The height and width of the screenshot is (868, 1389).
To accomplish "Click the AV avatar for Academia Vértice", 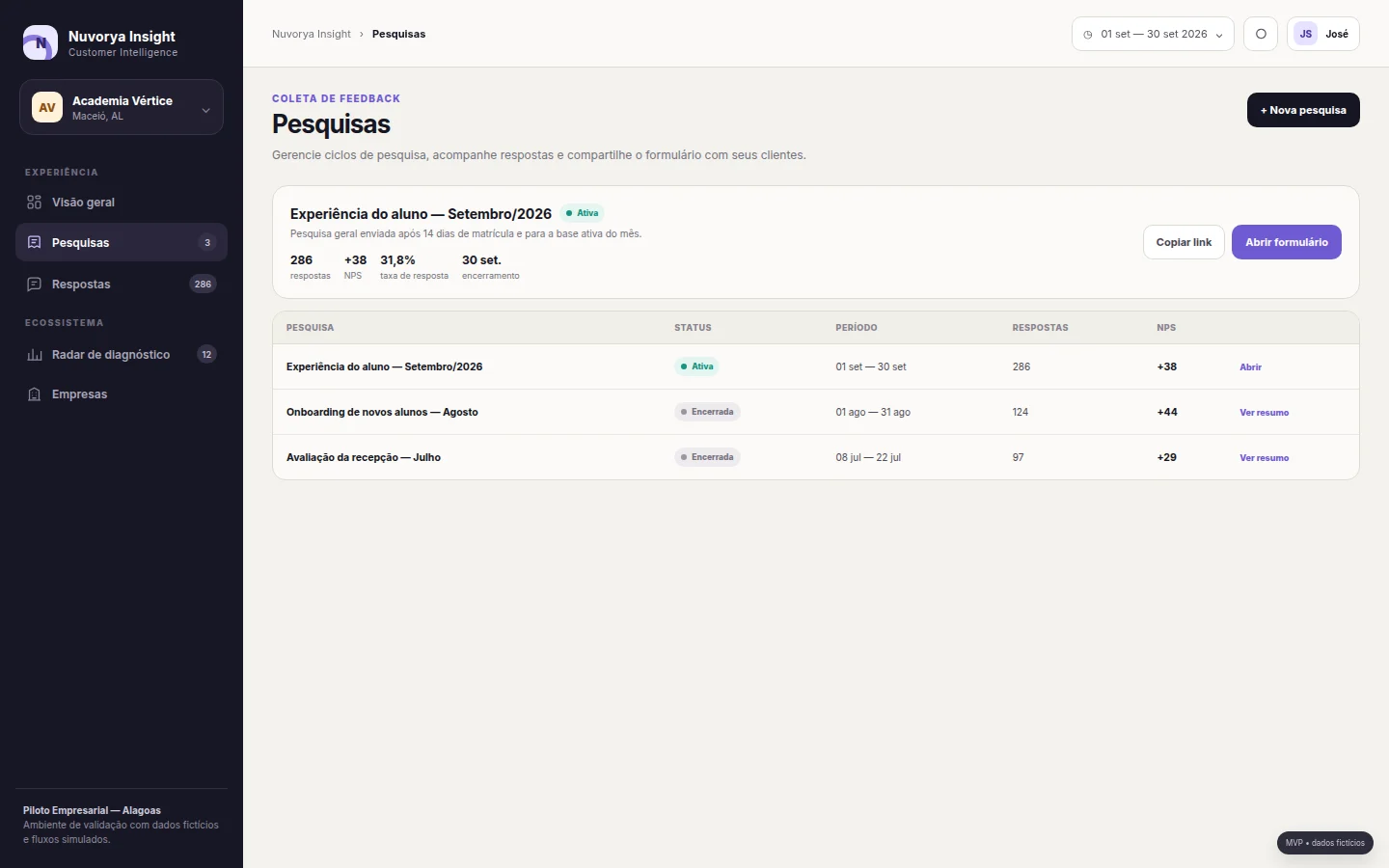I will (47, 107).
